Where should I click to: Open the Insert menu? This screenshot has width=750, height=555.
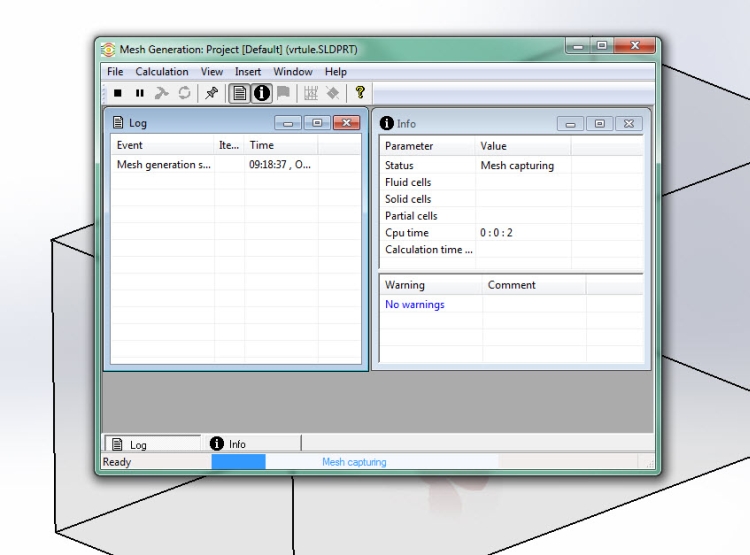click(248, 72)
